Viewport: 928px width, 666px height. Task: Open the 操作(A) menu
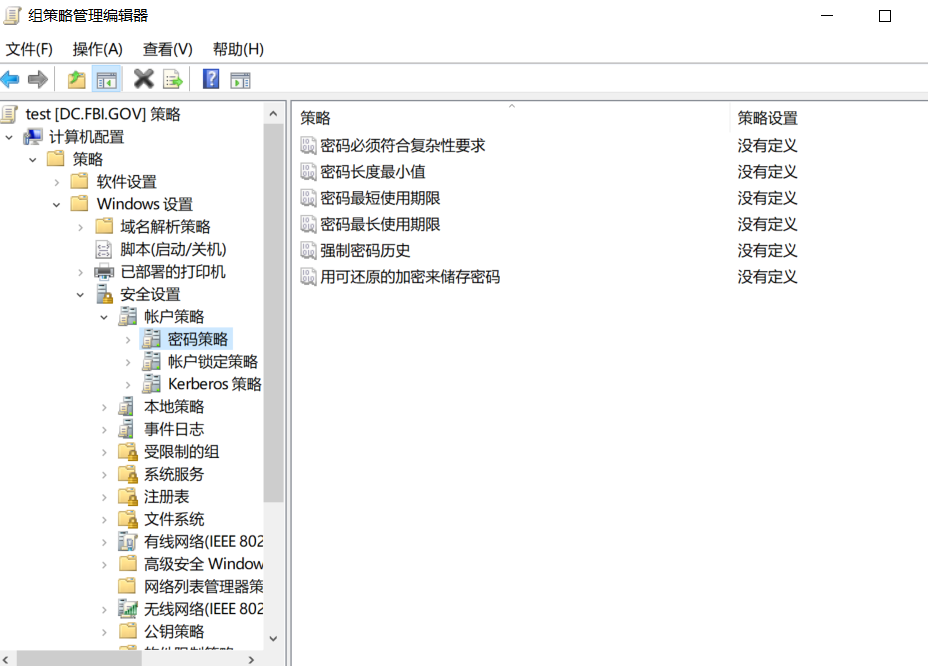(97, 49)
